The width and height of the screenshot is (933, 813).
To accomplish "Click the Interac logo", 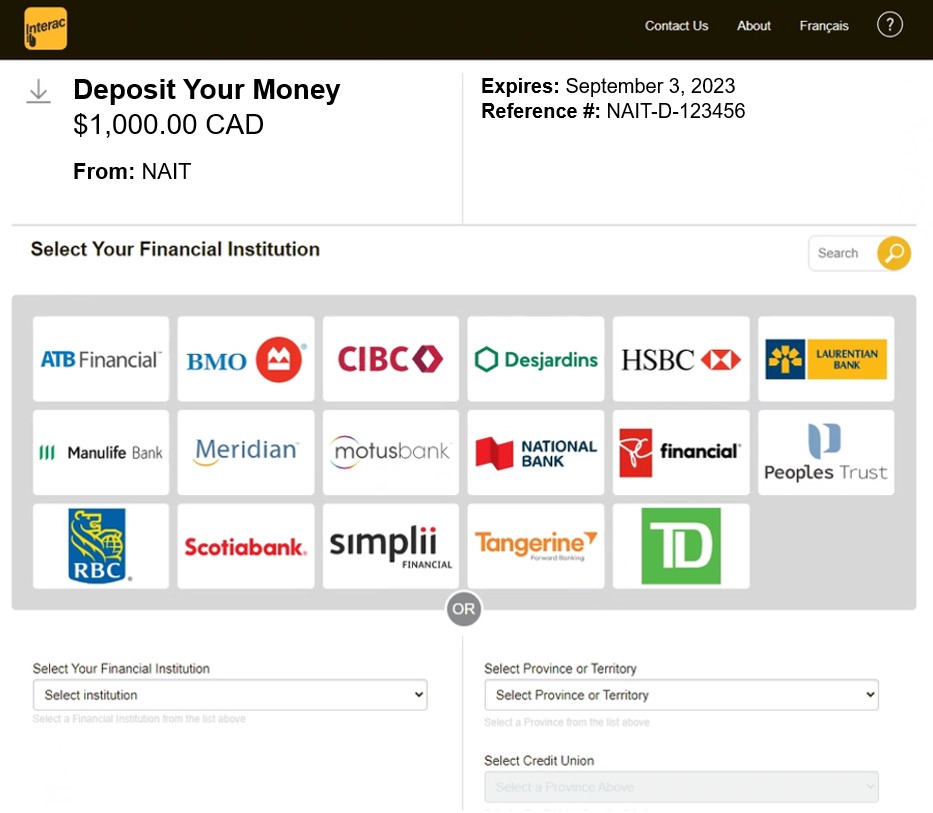I will [x=44, y=28].
